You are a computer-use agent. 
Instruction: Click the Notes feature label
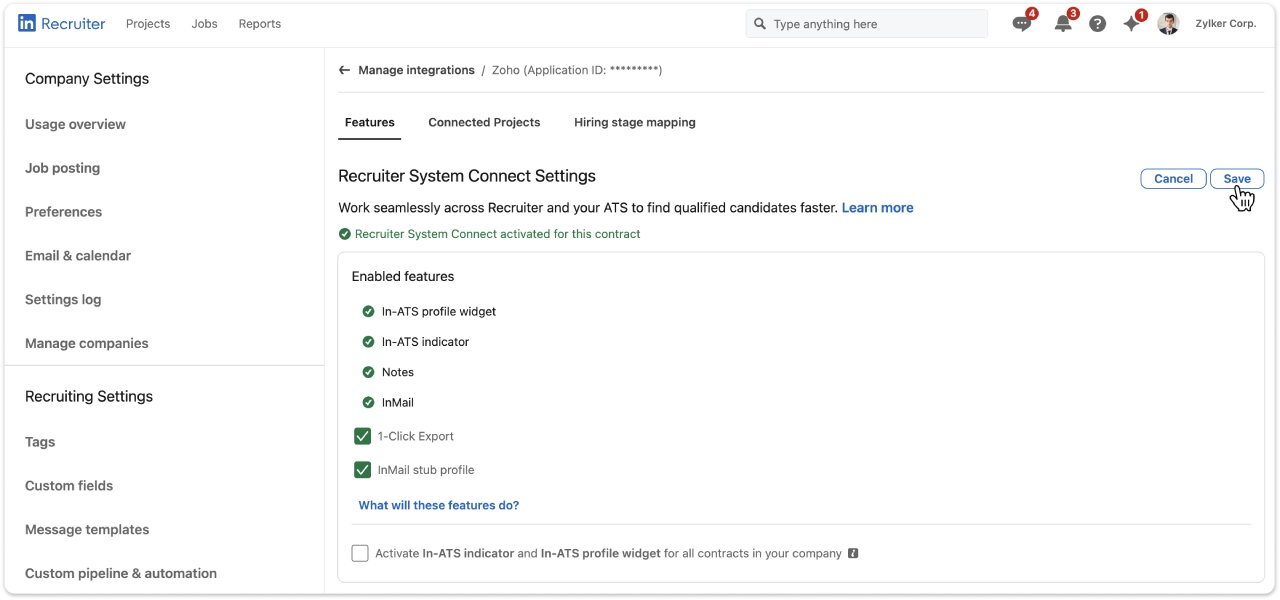pos(398,372)
